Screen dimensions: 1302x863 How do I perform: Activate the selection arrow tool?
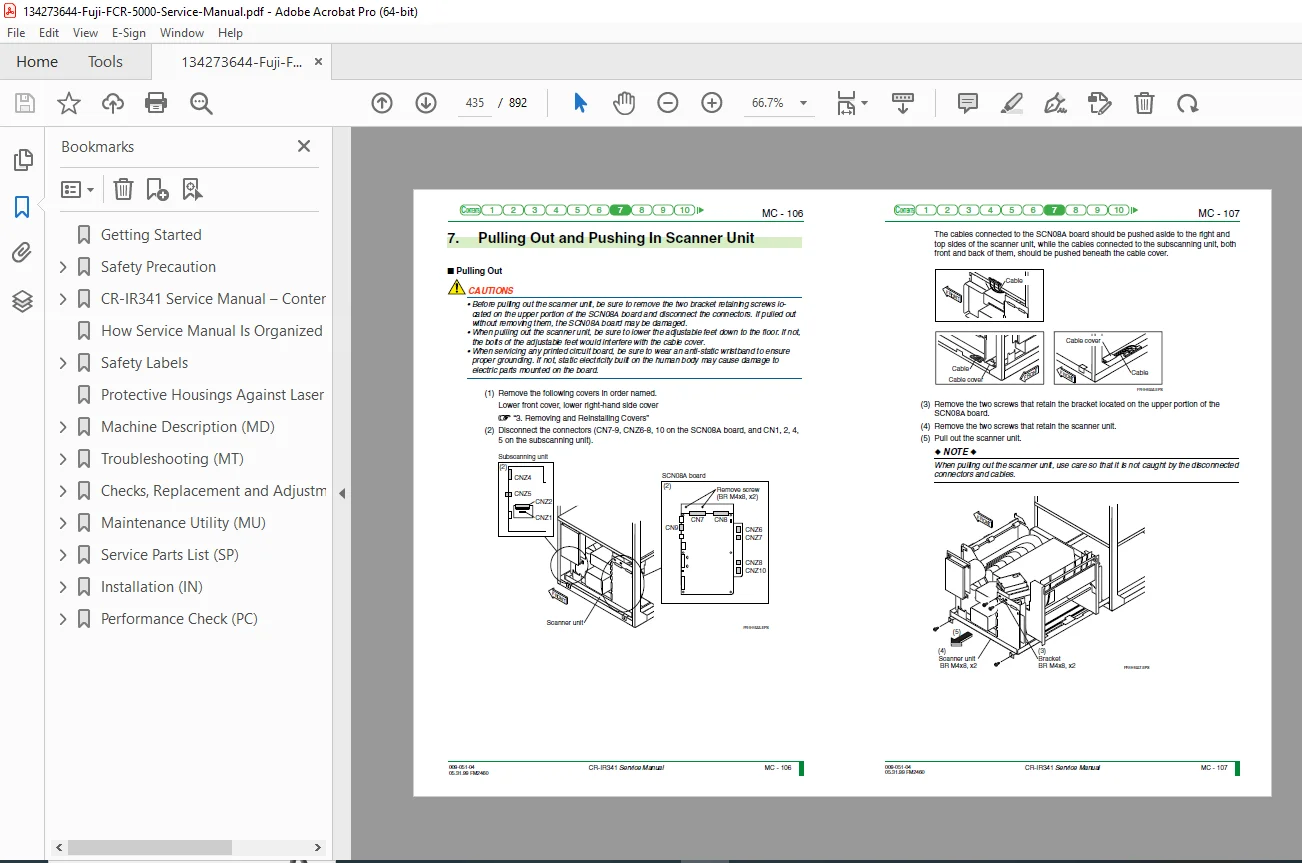pos(580,103)
